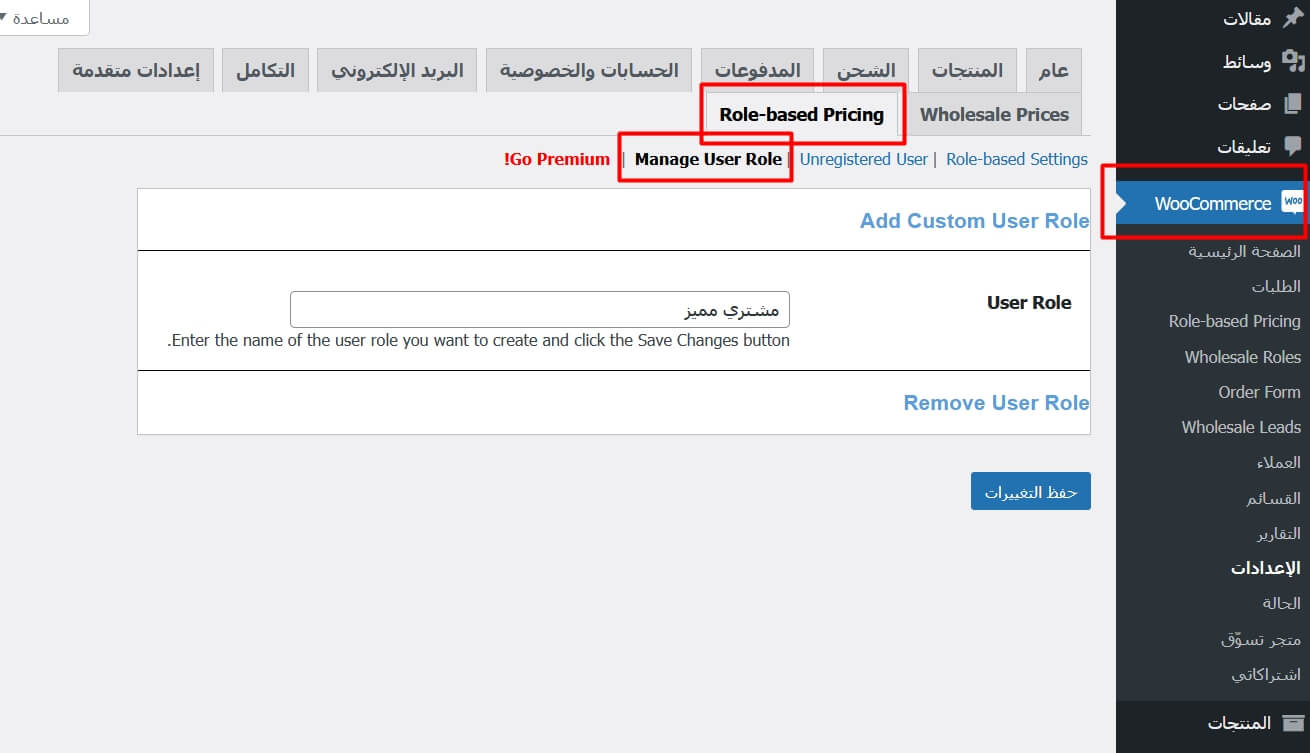Screen dimensions: 1310x753
Task: Open الطلبات orders submenu
Action: [x=1276, y=286]
